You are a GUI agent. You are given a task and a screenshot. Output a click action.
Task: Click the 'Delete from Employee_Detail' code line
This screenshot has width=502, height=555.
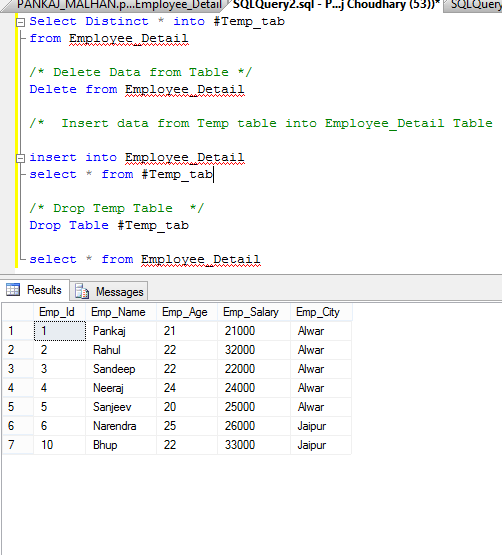pos(137,90)
